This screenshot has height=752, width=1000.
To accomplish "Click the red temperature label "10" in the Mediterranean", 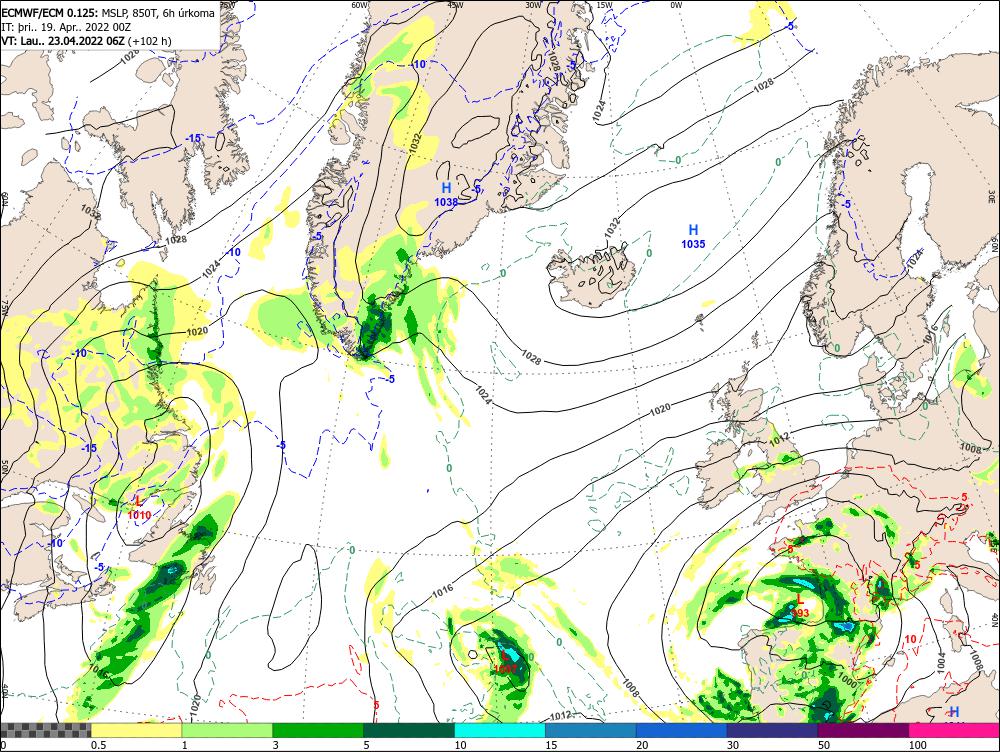I will (911, 639).
